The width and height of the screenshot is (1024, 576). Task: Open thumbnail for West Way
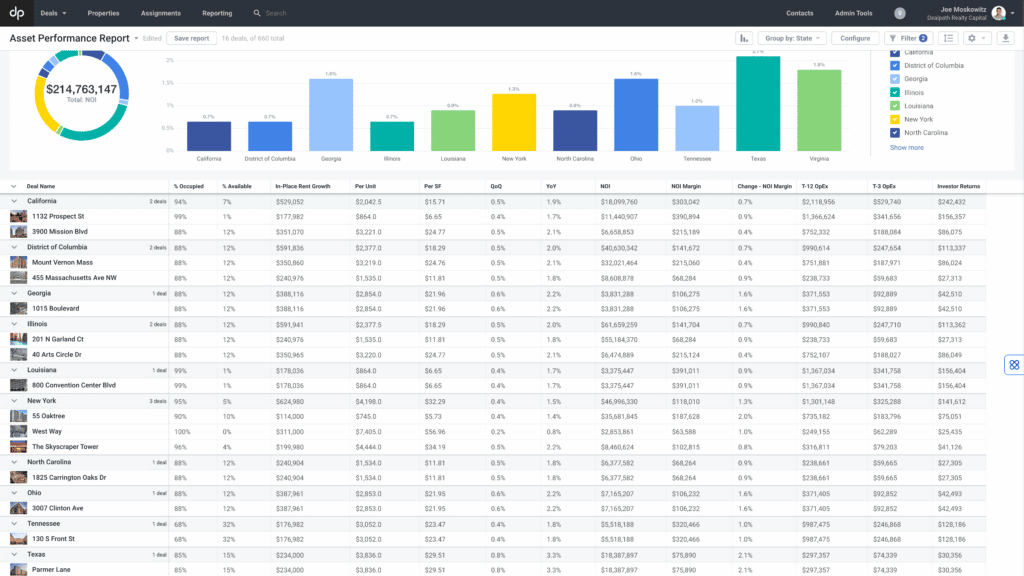pyautogui.click(x=18, y=431)
